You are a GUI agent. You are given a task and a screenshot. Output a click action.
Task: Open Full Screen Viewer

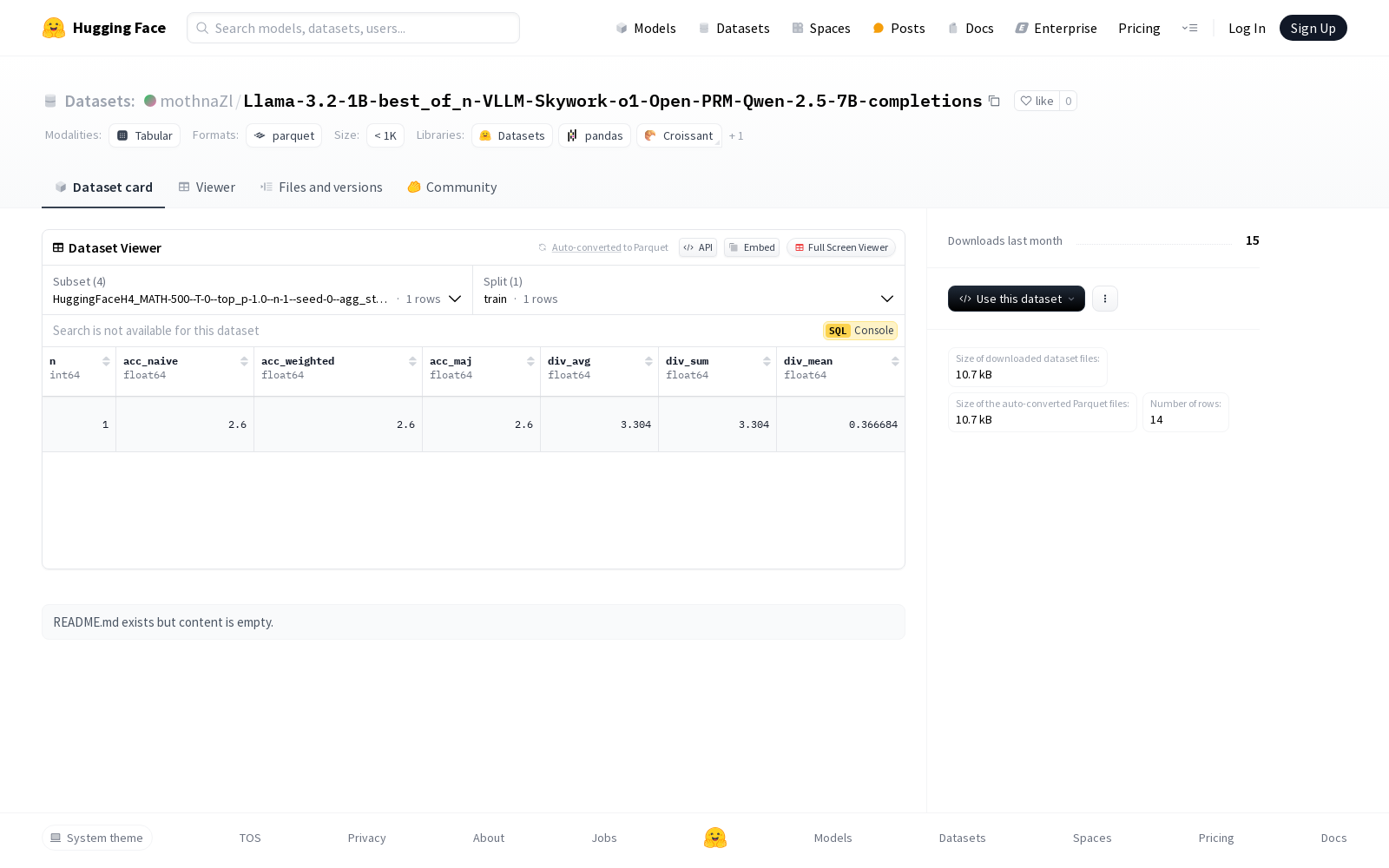coord(841,247)
